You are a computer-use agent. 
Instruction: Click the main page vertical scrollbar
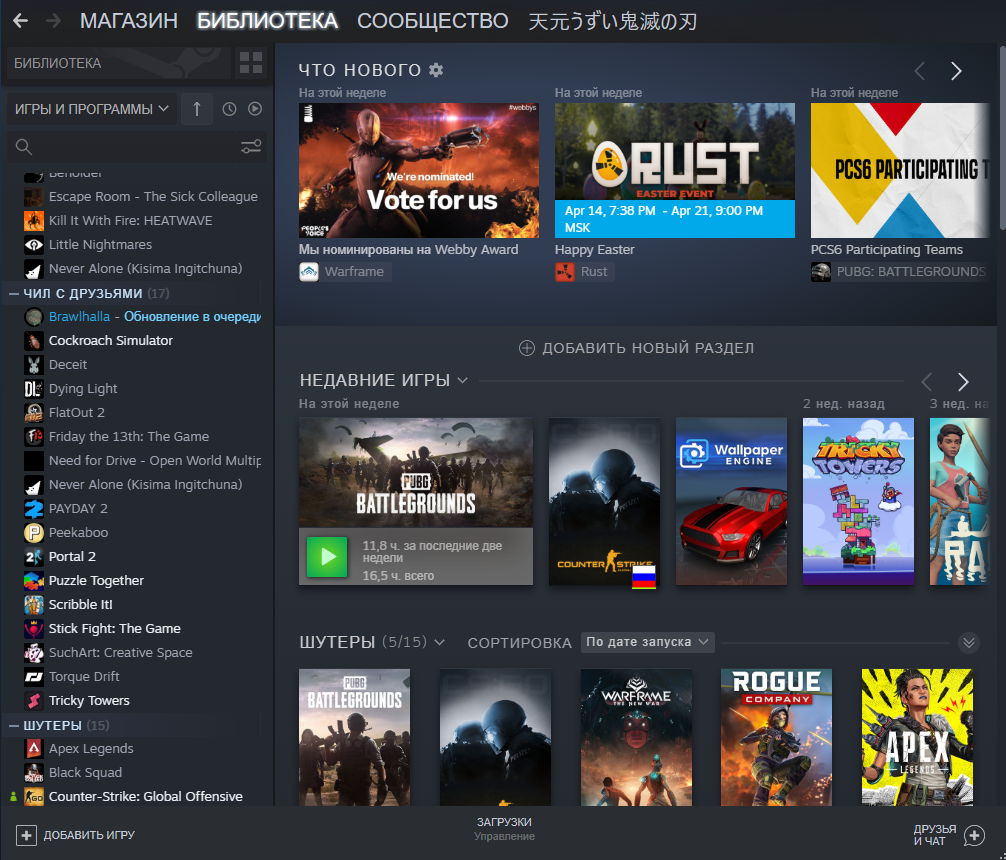tap(1002, 138)
